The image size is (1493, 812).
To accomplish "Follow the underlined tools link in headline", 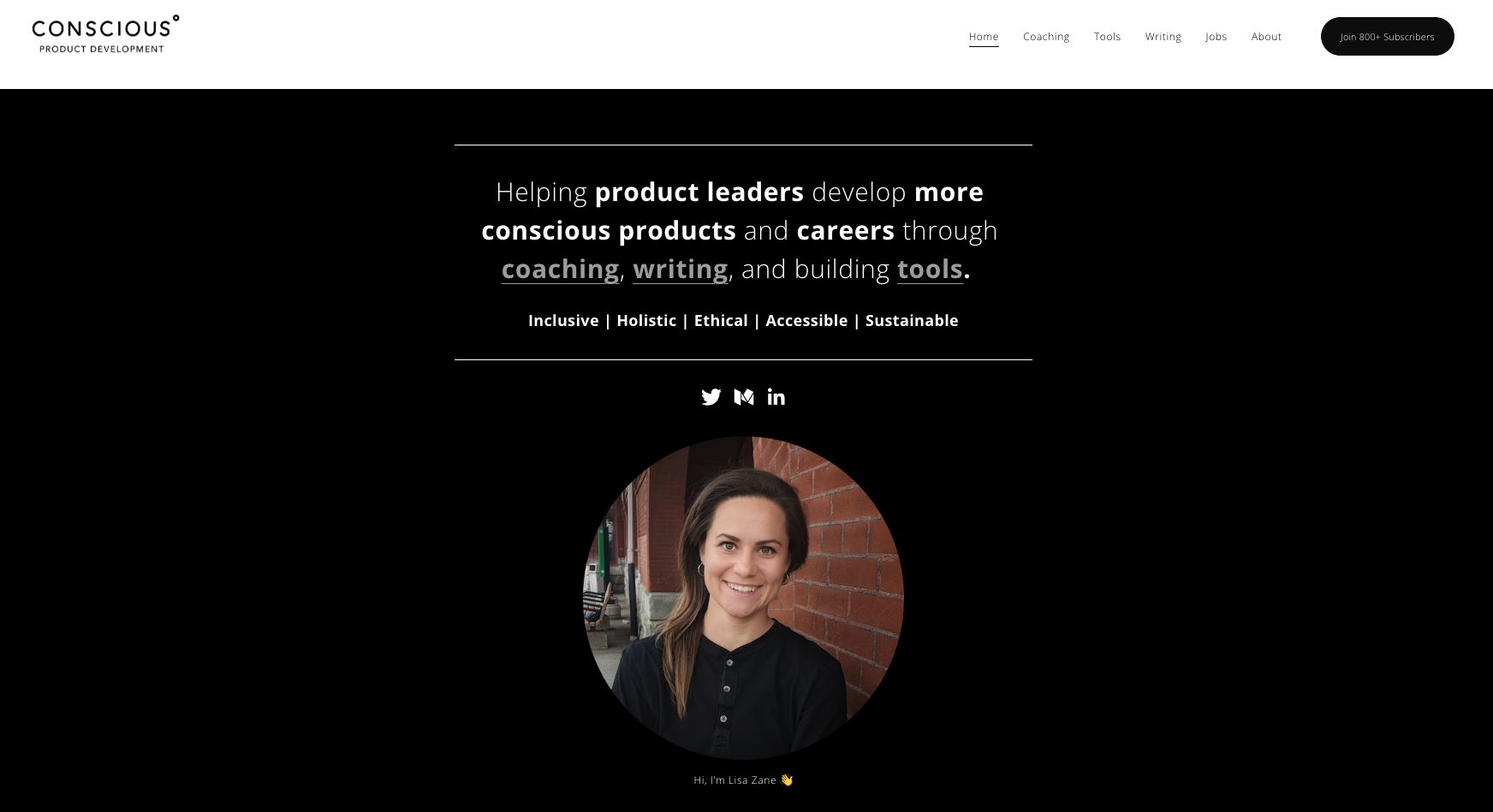I will pyautogui.click(x=930, y=269).
